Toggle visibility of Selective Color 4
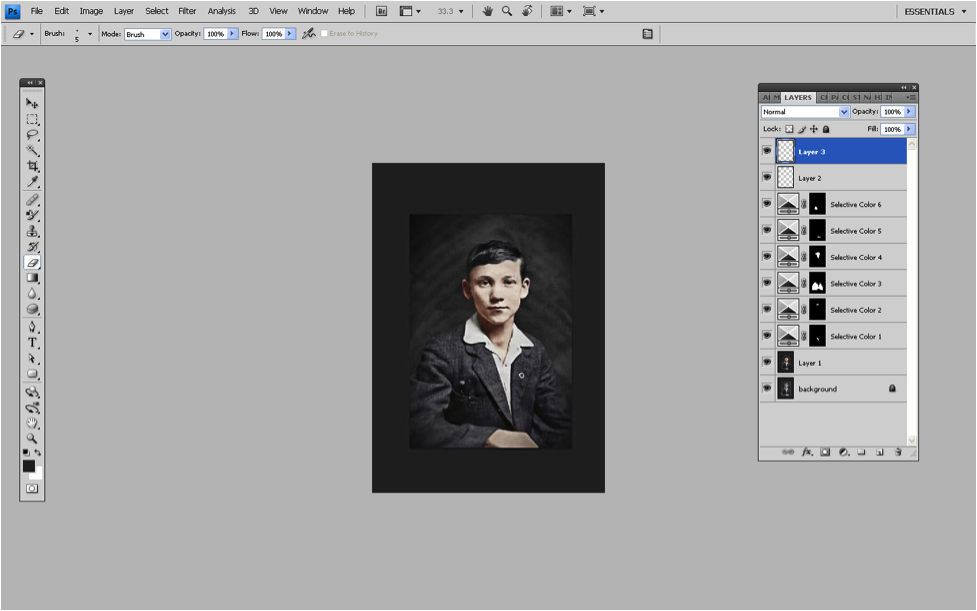 point(767,257)
